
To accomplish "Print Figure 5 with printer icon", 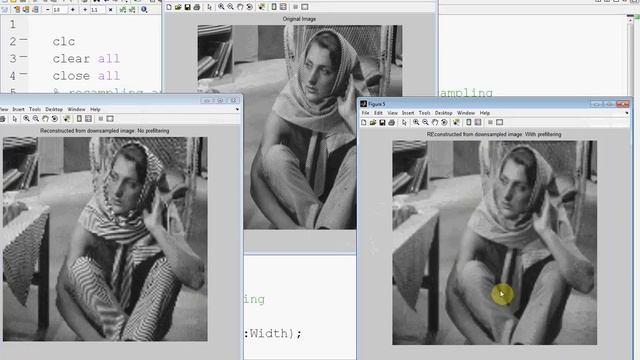I will pyautogui.click(x=391, y=122).
